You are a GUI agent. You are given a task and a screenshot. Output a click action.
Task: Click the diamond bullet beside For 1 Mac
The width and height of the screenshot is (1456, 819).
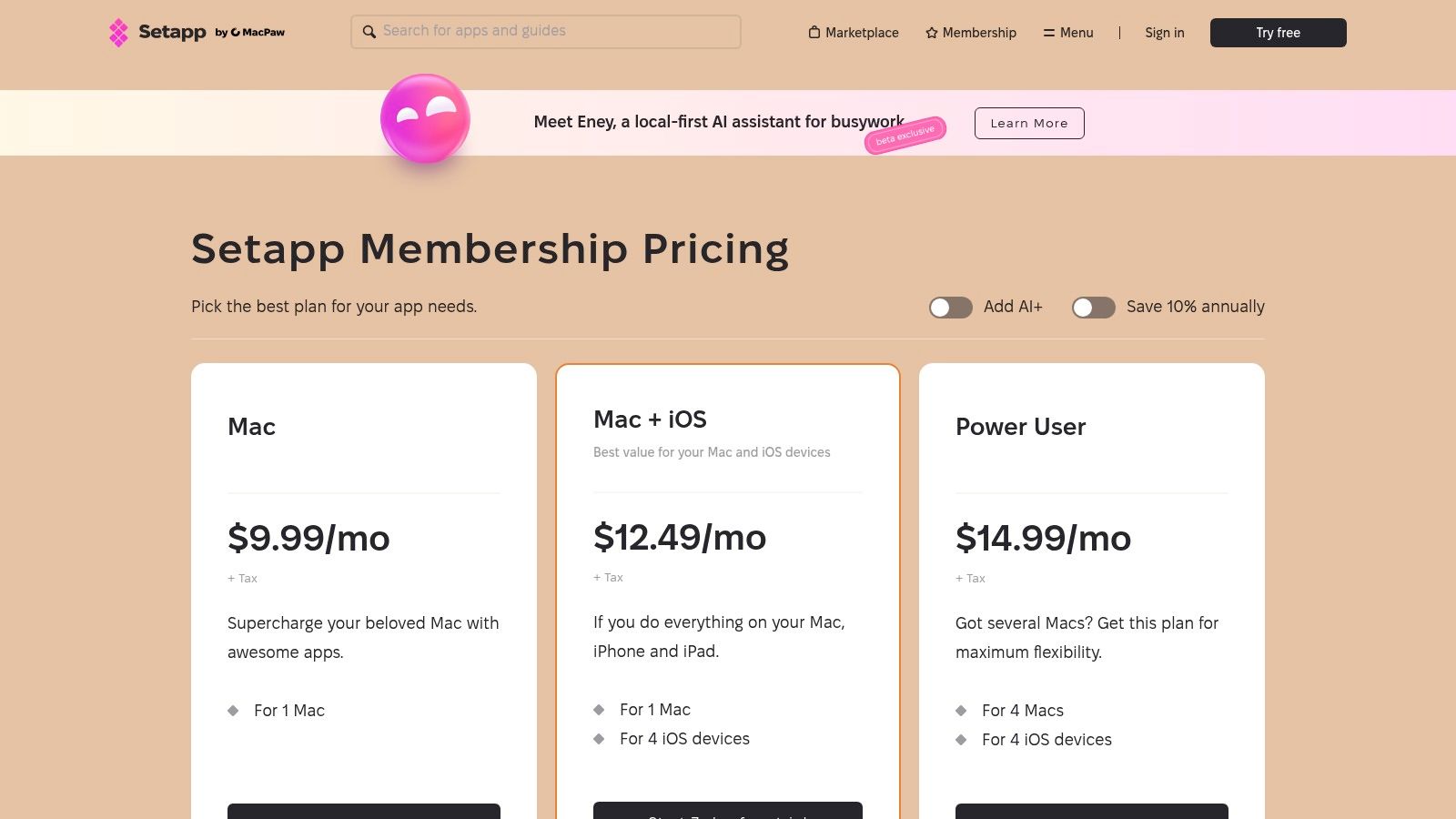pyautogui.click(x=235, y=711)
